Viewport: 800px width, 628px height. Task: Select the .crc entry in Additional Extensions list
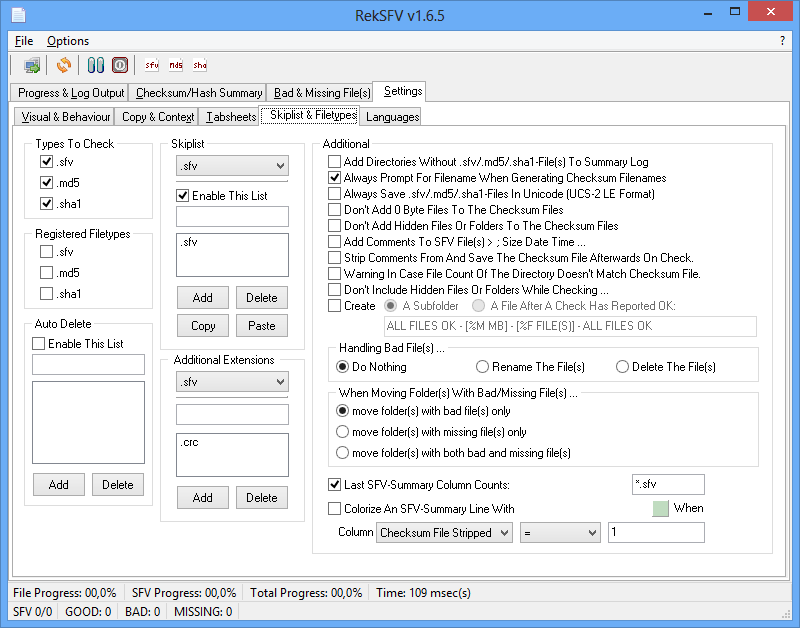[189, 442]
